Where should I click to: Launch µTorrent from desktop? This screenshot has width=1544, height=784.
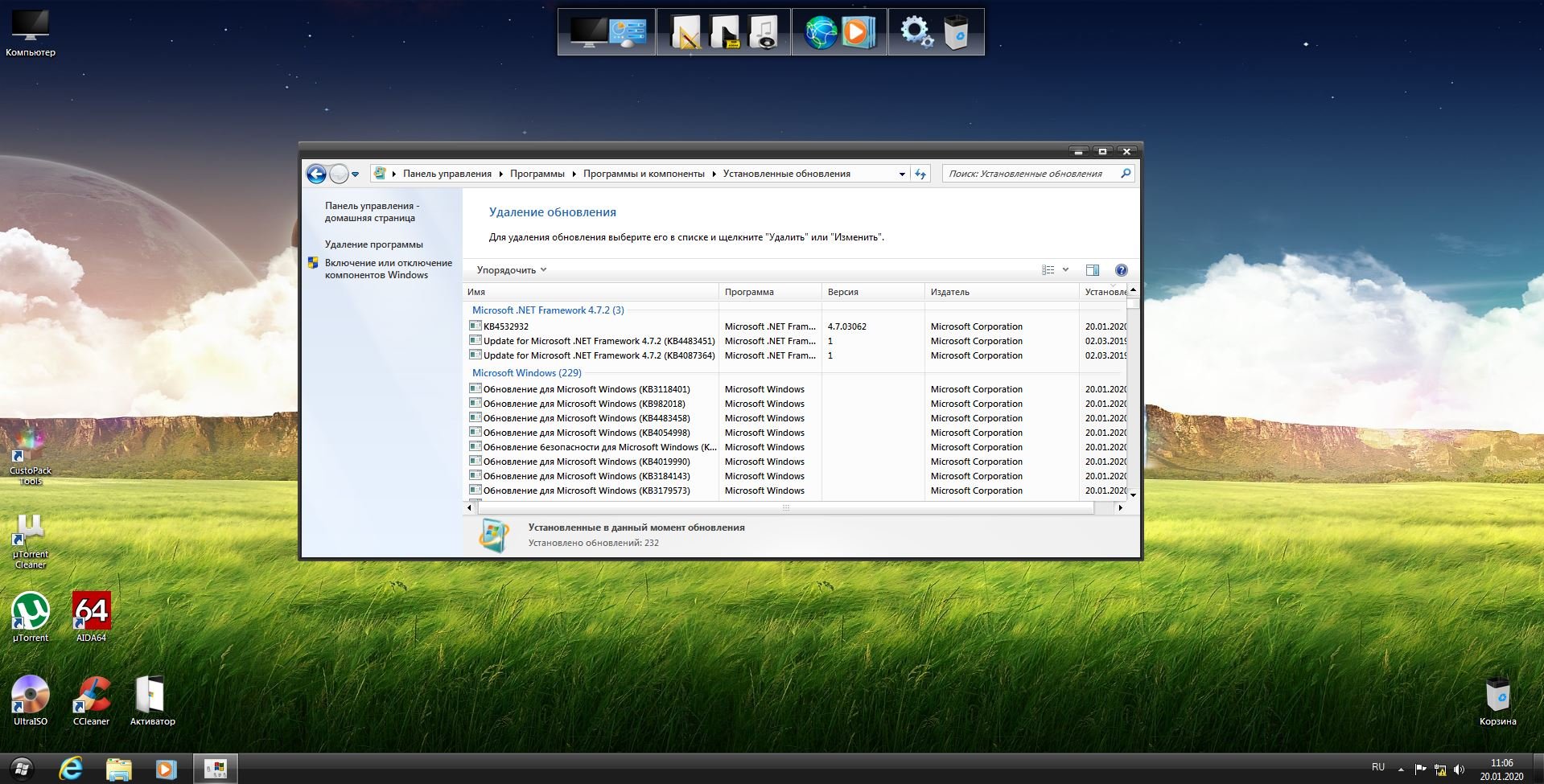click(30, 618)
